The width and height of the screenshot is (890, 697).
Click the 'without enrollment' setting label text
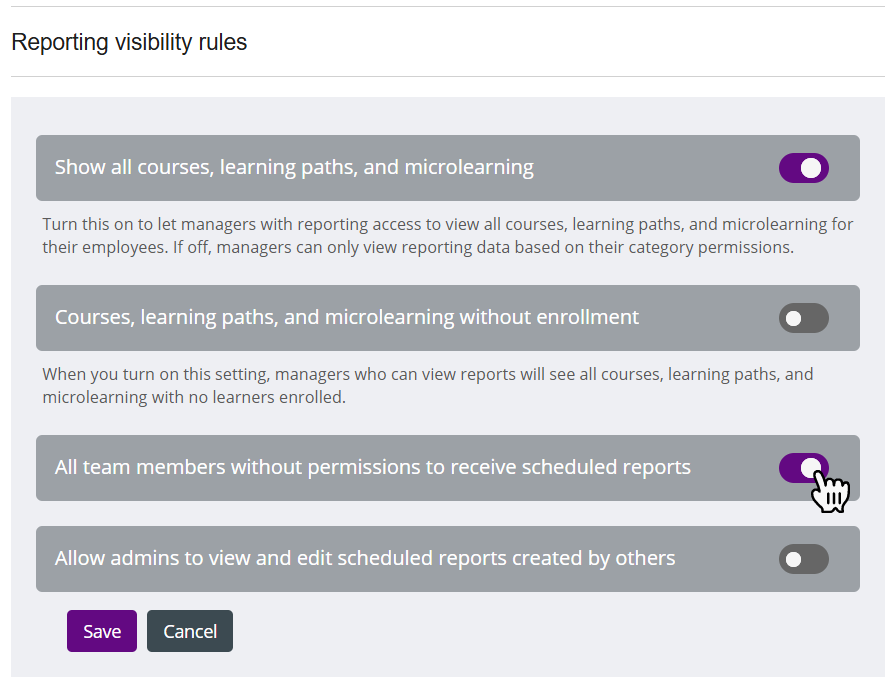347,317
